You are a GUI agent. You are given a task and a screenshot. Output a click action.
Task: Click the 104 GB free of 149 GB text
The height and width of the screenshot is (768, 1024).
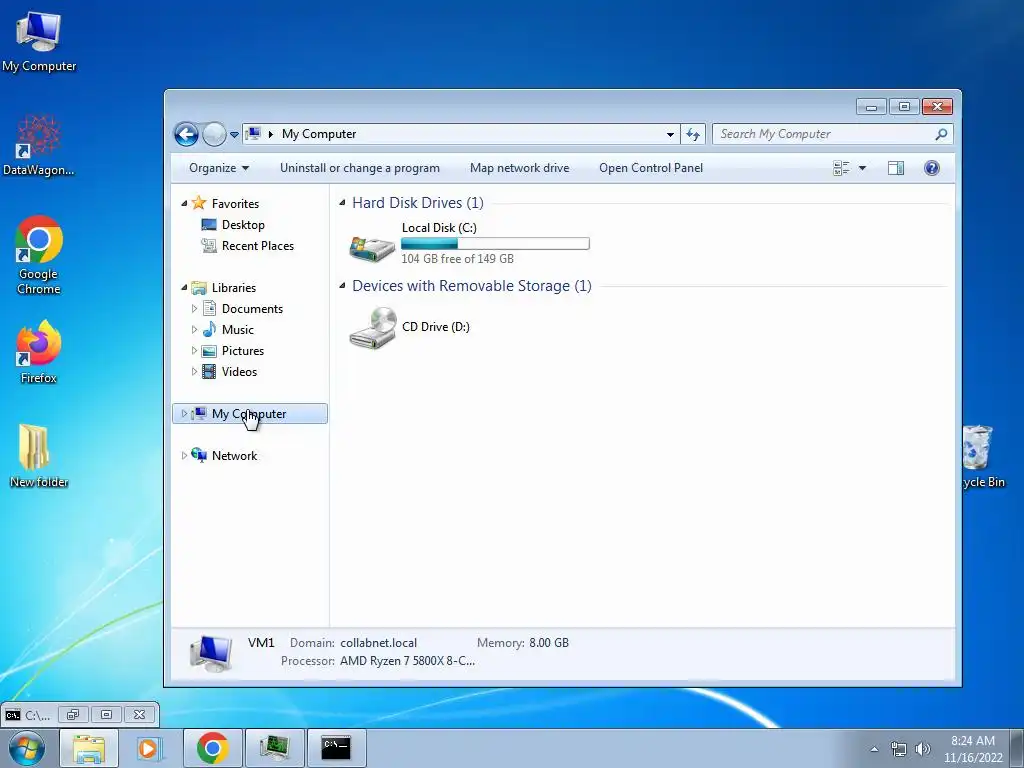coord(457,259)
